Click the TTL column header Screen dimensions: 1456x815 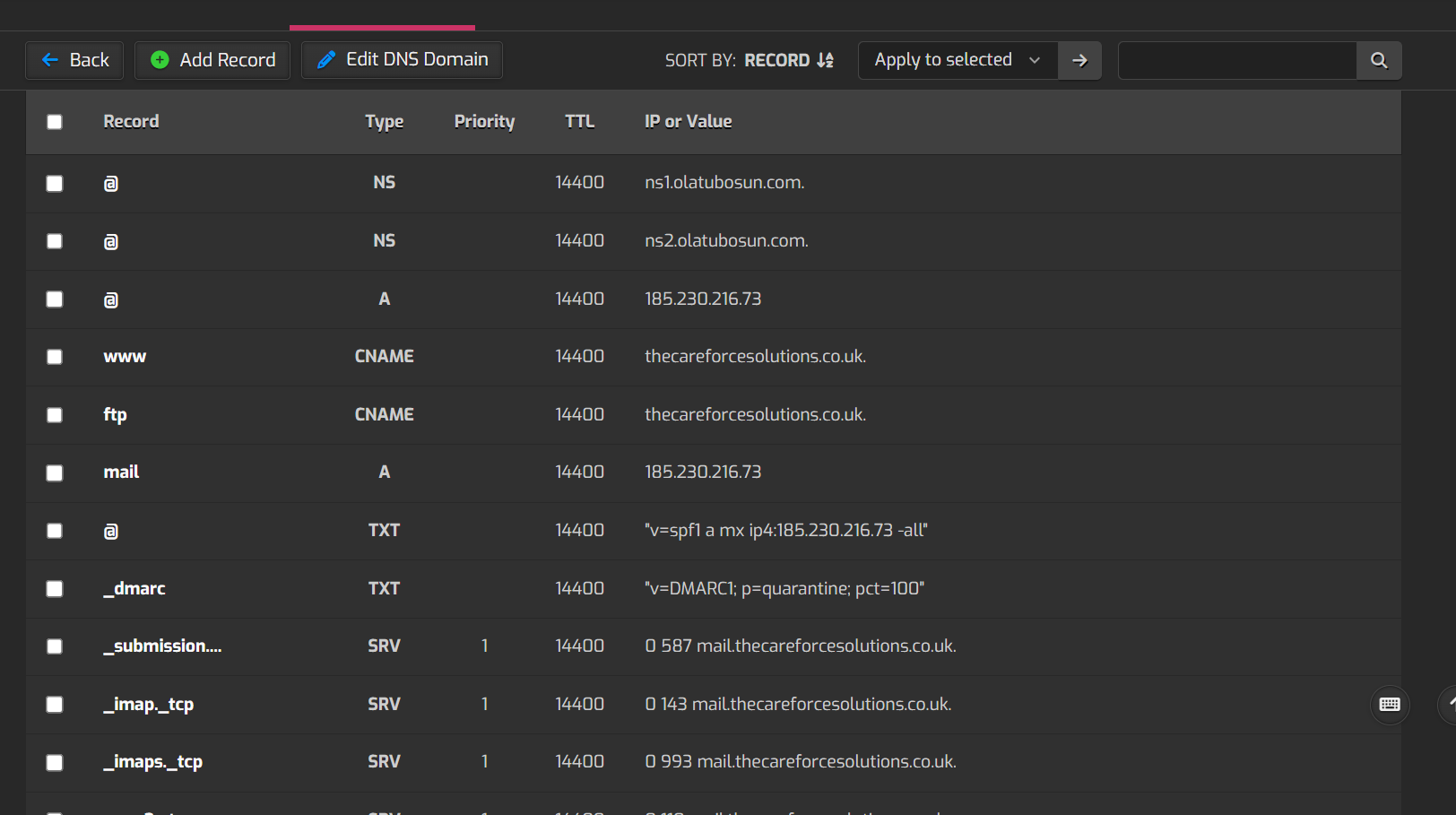point(579,122)
